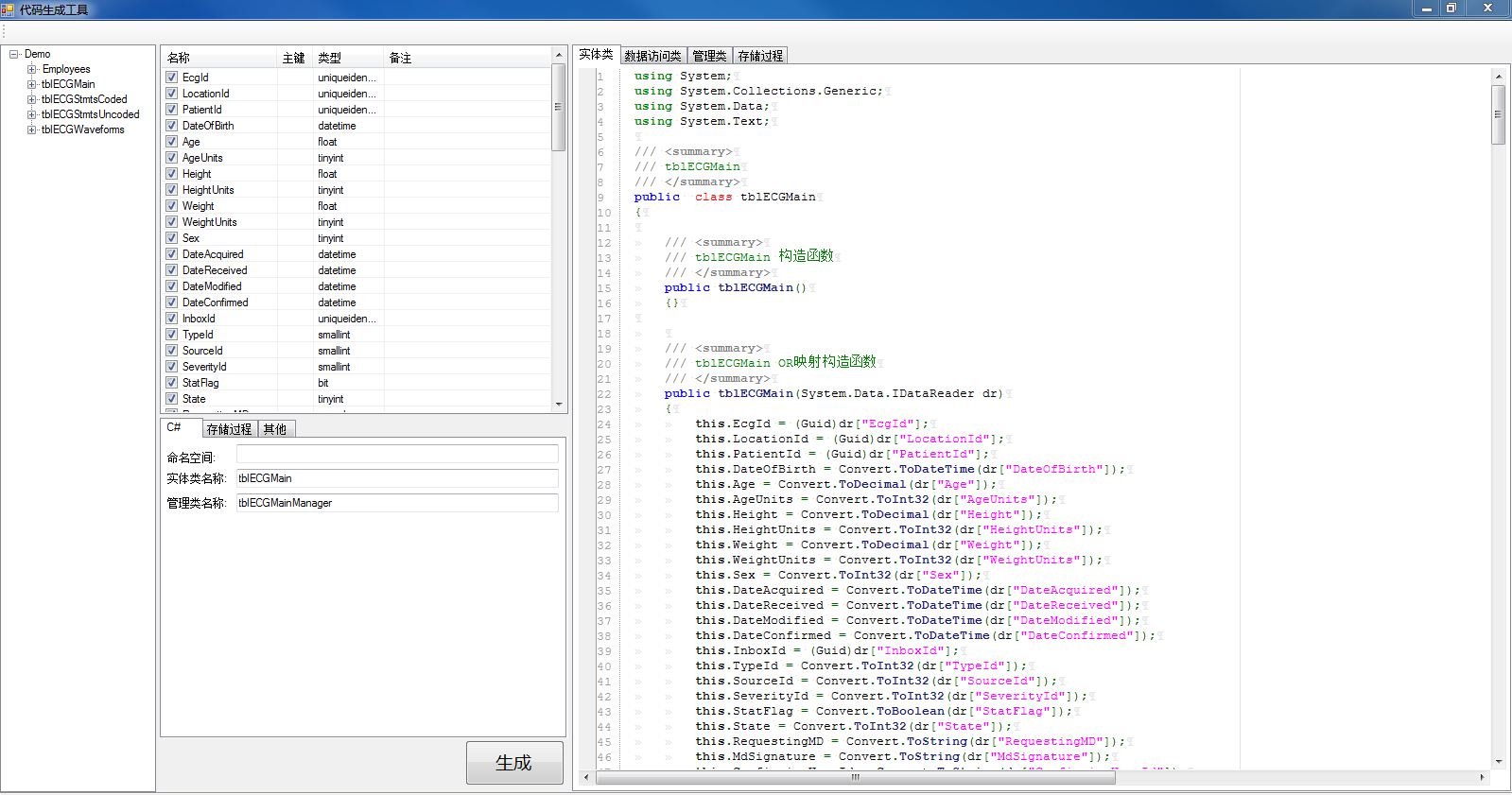Screen dimensions: 1512x795
Task: Expand the tblECGStmtsUncoded tree node
Action: pyautogui.click(x=31, y=114)
